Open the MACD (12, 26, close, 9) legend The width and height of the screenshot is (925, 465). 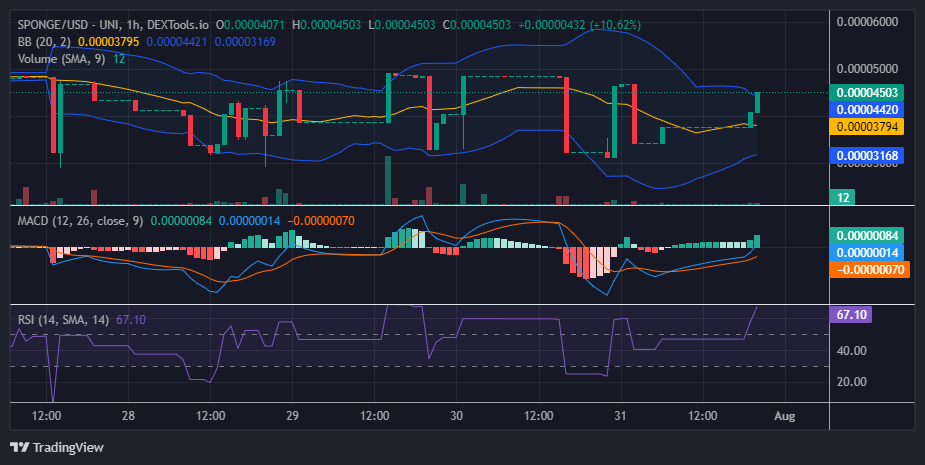pos(80,221)
